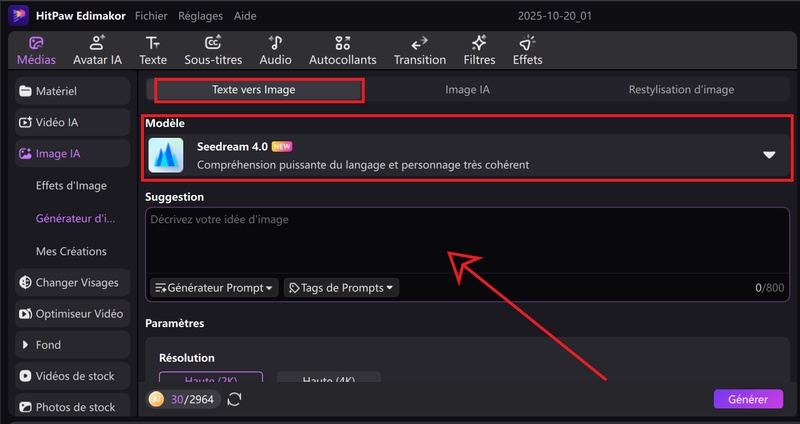Click the Image IA sidebar icon
Viewport: 800px width, 424px height.
tap(25, 154)
